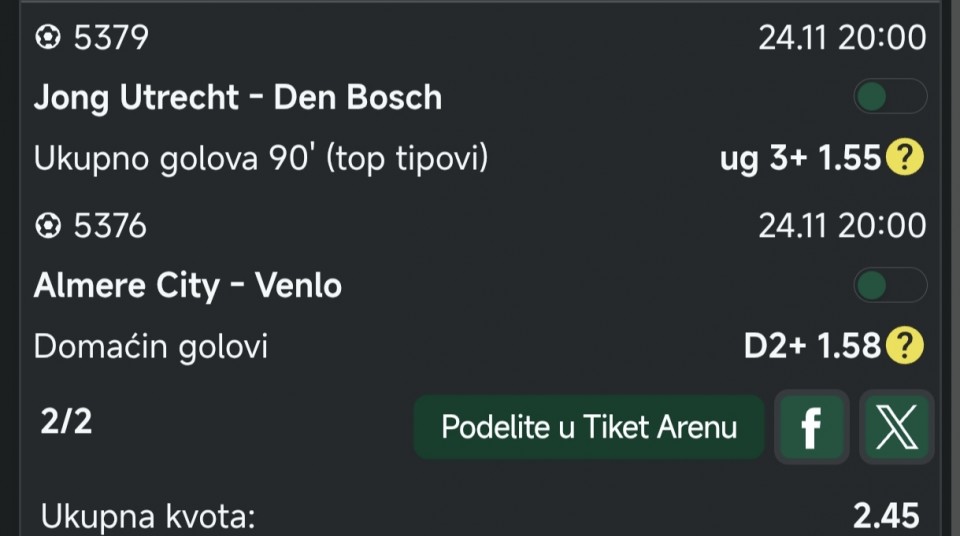Click the total odds value 2.45
This screenshot has width=960, height=536.
(885, 516)
